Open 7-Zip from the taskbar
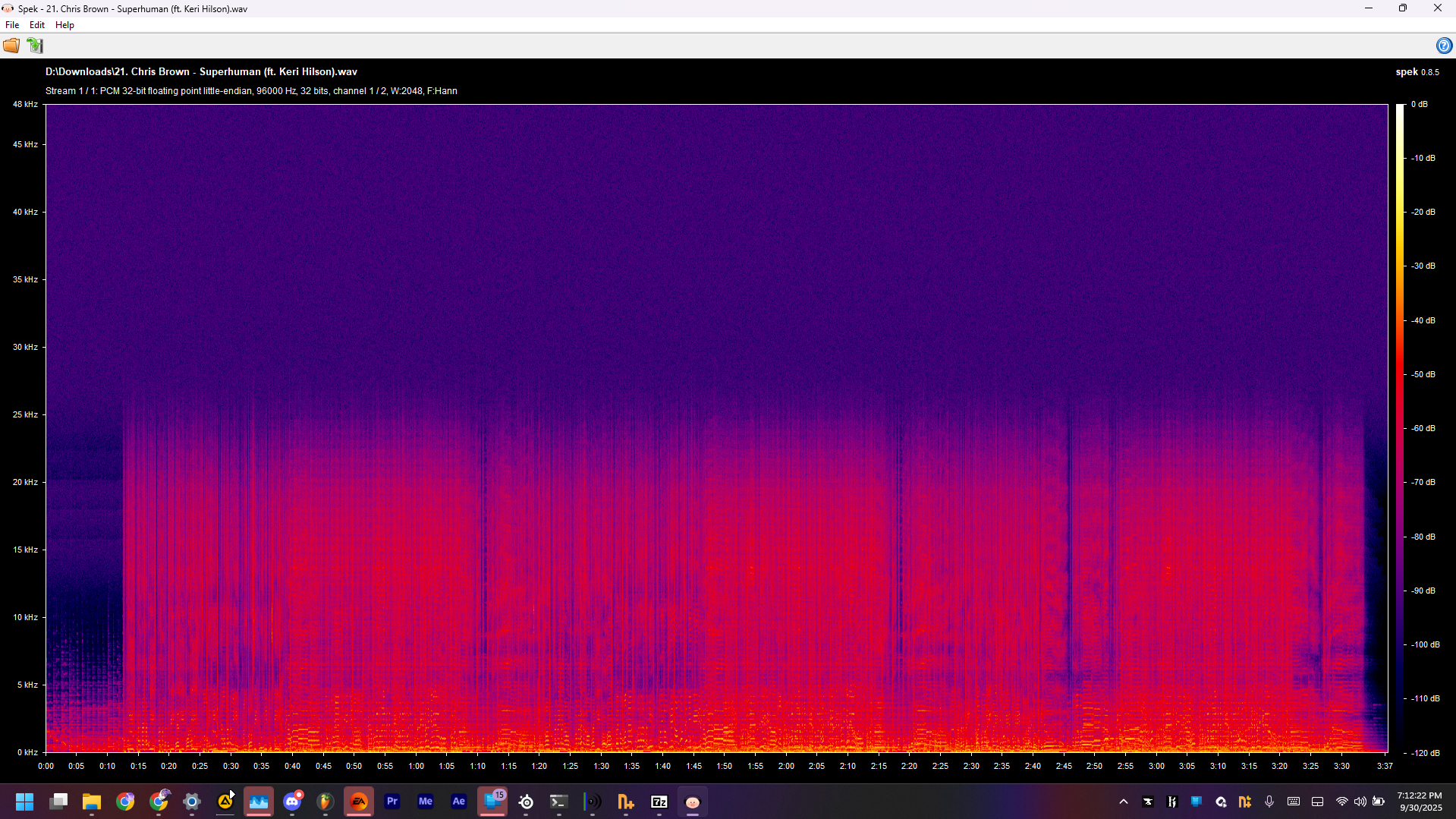Image resolution: width=1456 pixels, height=819 pixels. (659, 802)
